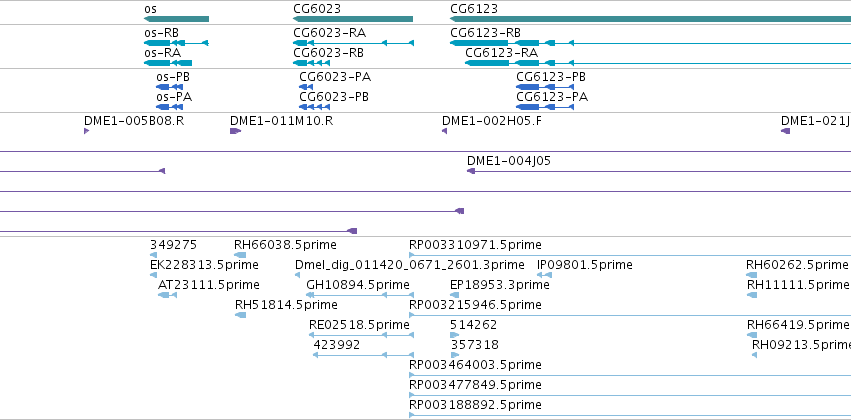Click the CG6123 gene bar
851x420 pixels.
(650, 19)
